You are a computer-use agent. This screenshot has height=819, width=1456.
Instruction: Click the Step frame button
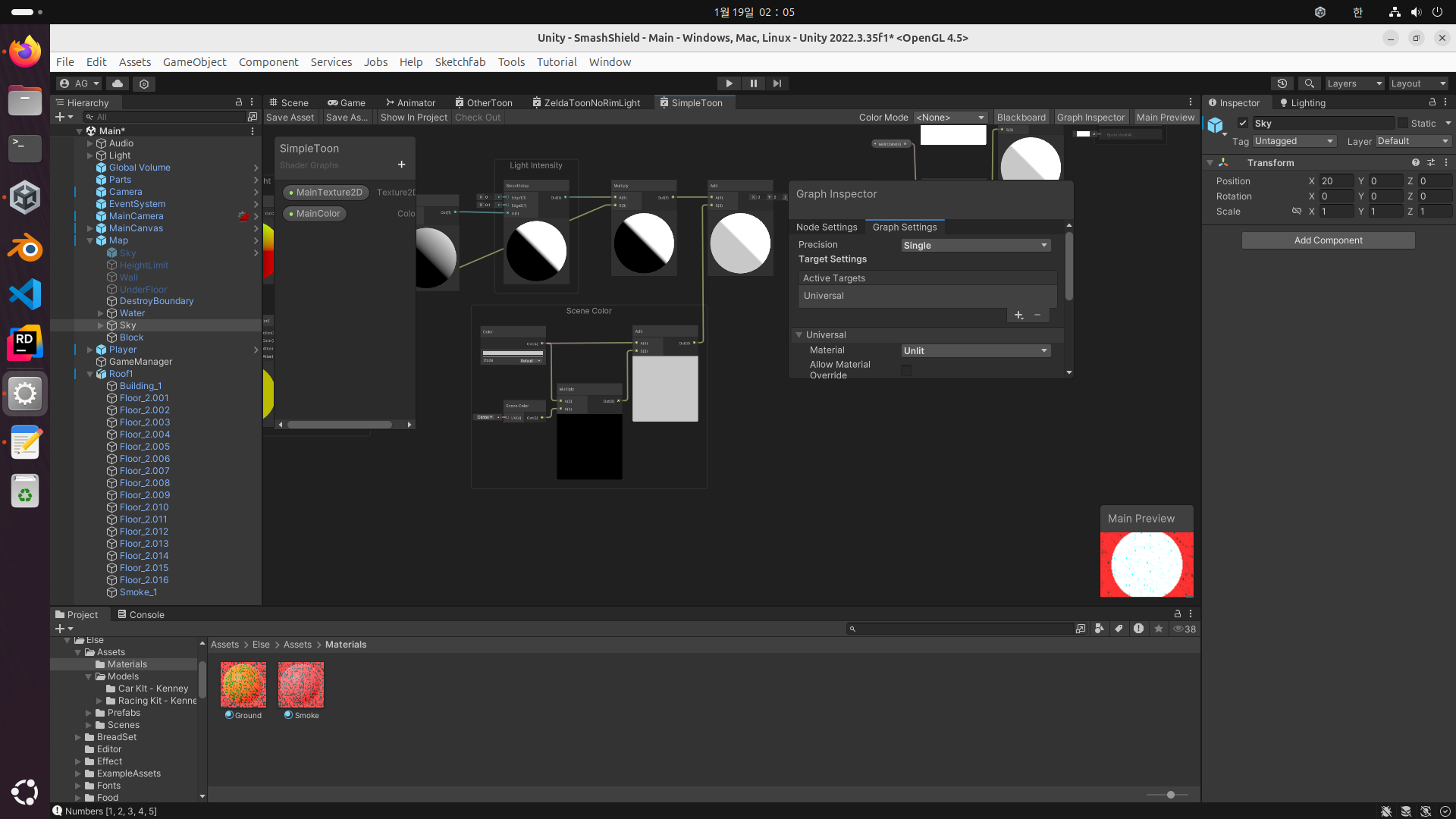click(x=777, y=83)
